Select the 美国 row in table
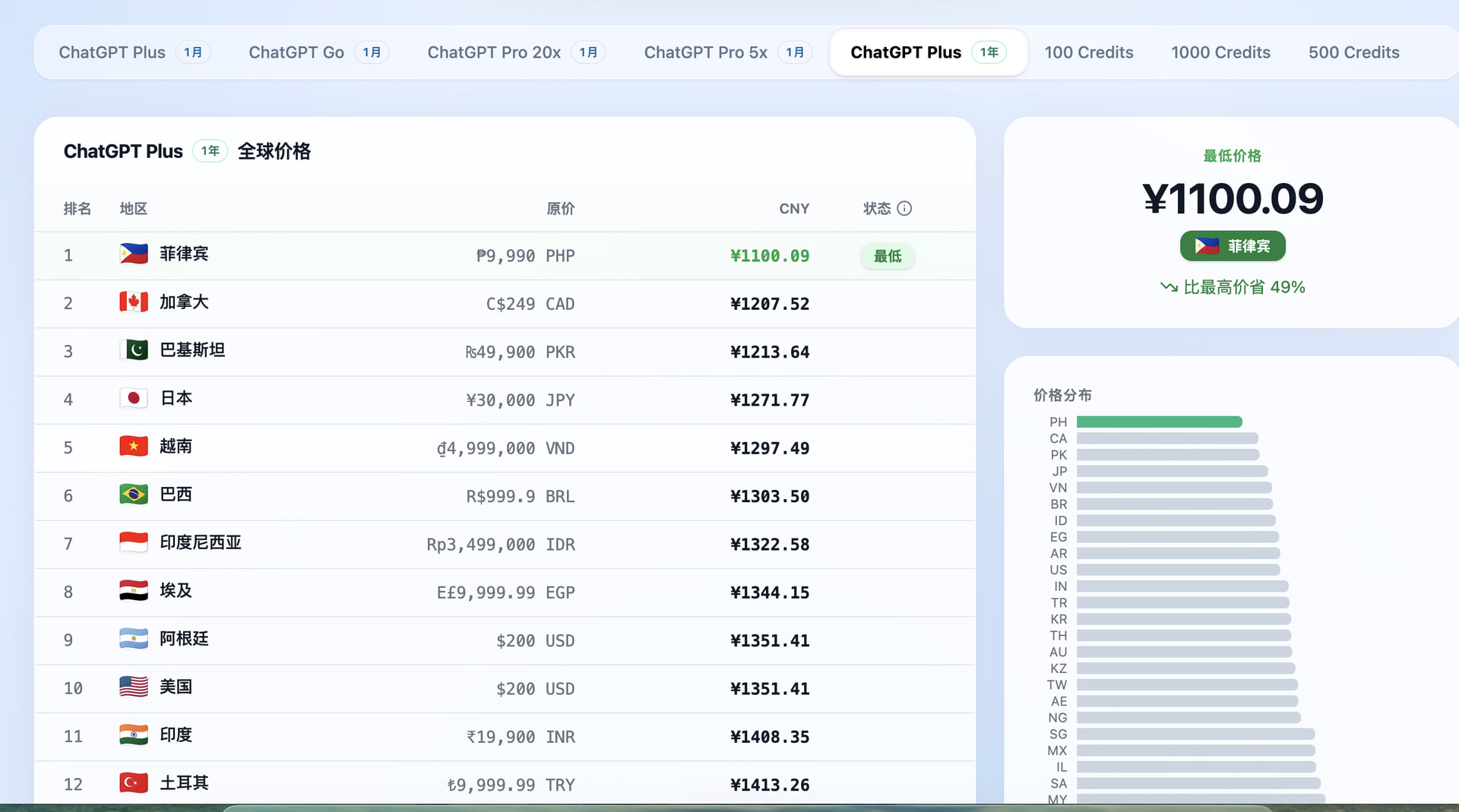 [505, 688]
